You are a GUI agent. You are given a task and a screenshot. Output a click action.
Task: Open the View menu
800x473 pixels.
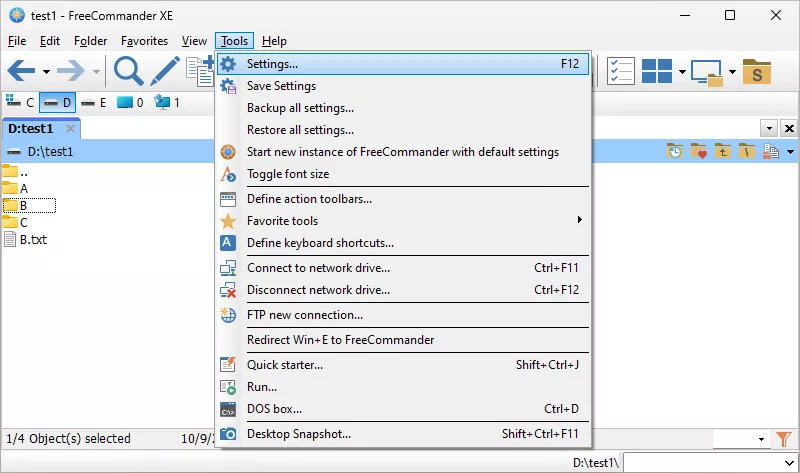194,41
